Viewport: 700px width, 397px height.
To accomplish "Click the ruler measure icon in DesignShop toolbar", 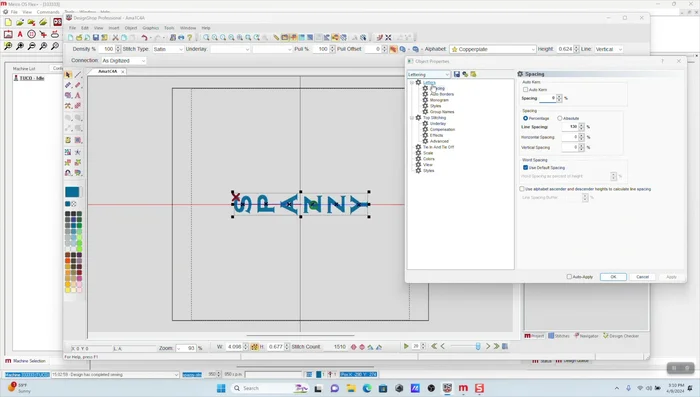I will [276, 38].
